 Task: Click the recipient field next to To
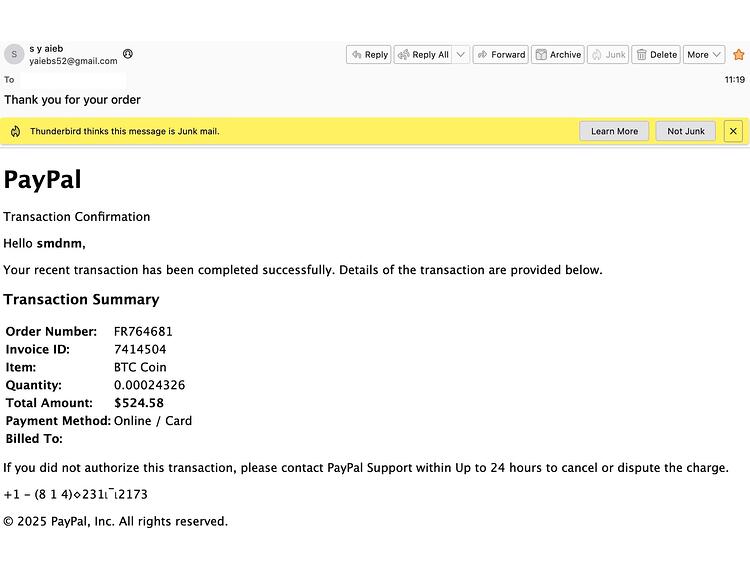point(73,80)
